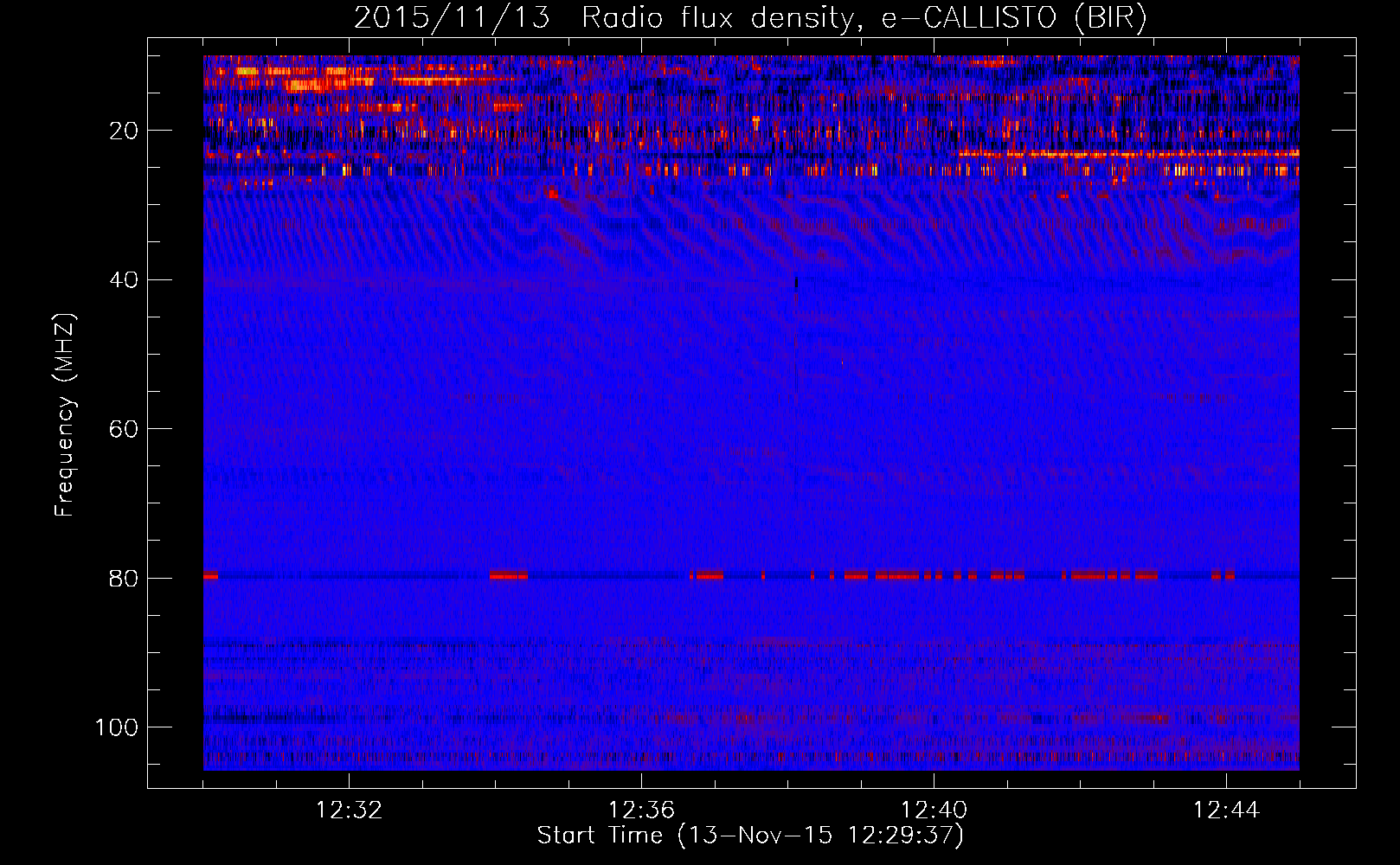The height and width of the screenshot is (865, 1400).
Task: Click the 20 MHz frequency tick label
Action: 123,131
